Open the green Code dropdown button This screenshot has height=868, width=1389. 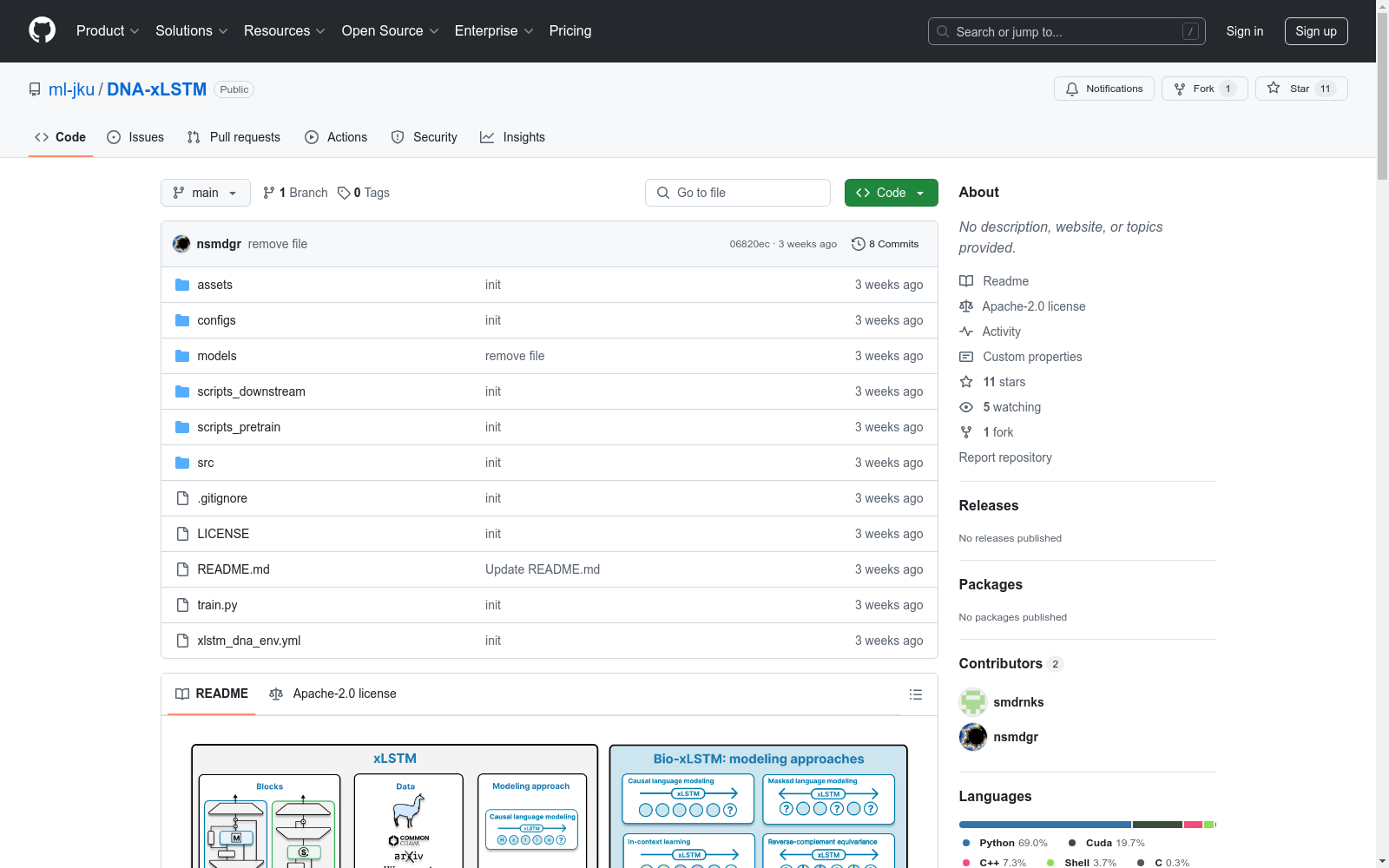(x=892, y=193)
